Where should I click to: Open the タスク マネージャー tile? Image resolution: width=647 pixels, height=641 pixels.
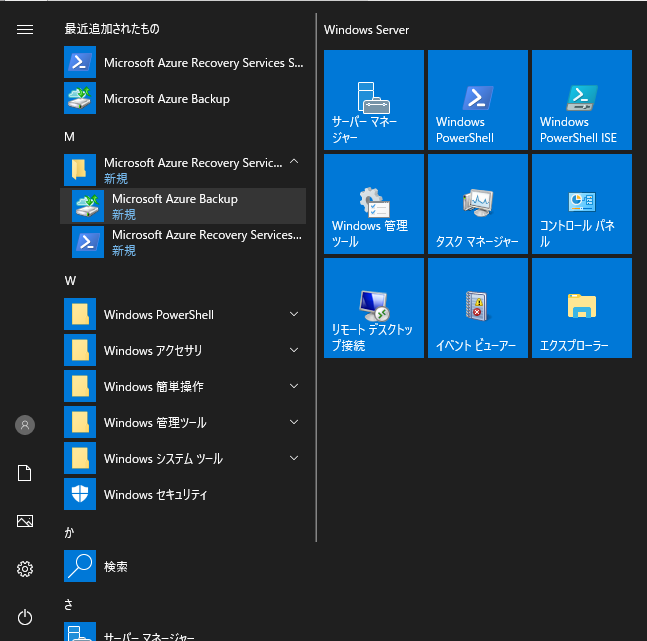point(478,204)
